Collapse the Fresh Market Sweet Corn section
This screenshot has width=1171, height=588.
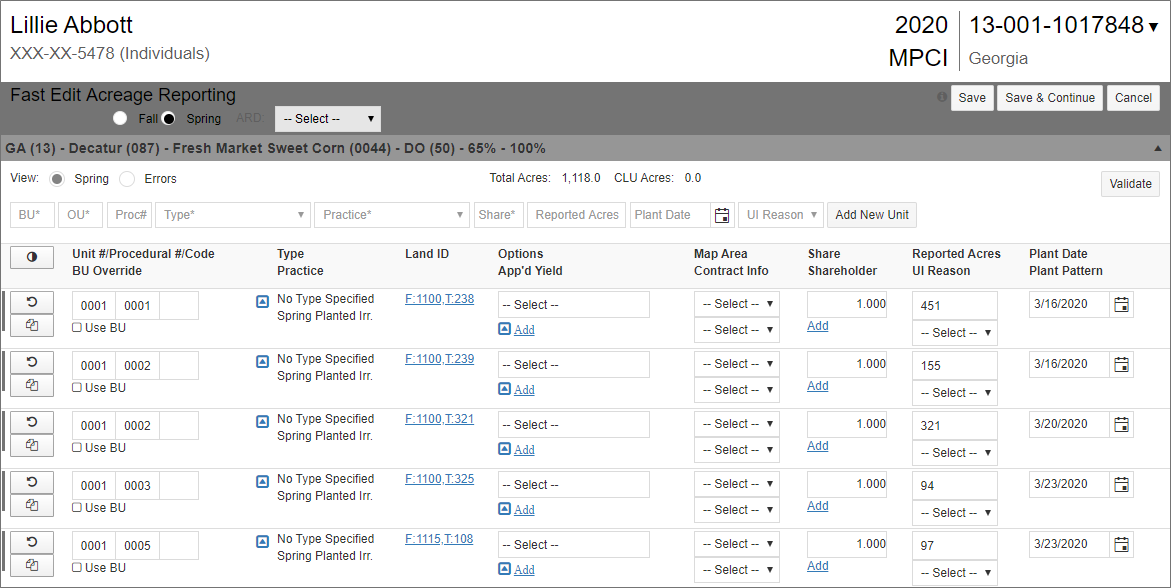tap(1158, 148)
